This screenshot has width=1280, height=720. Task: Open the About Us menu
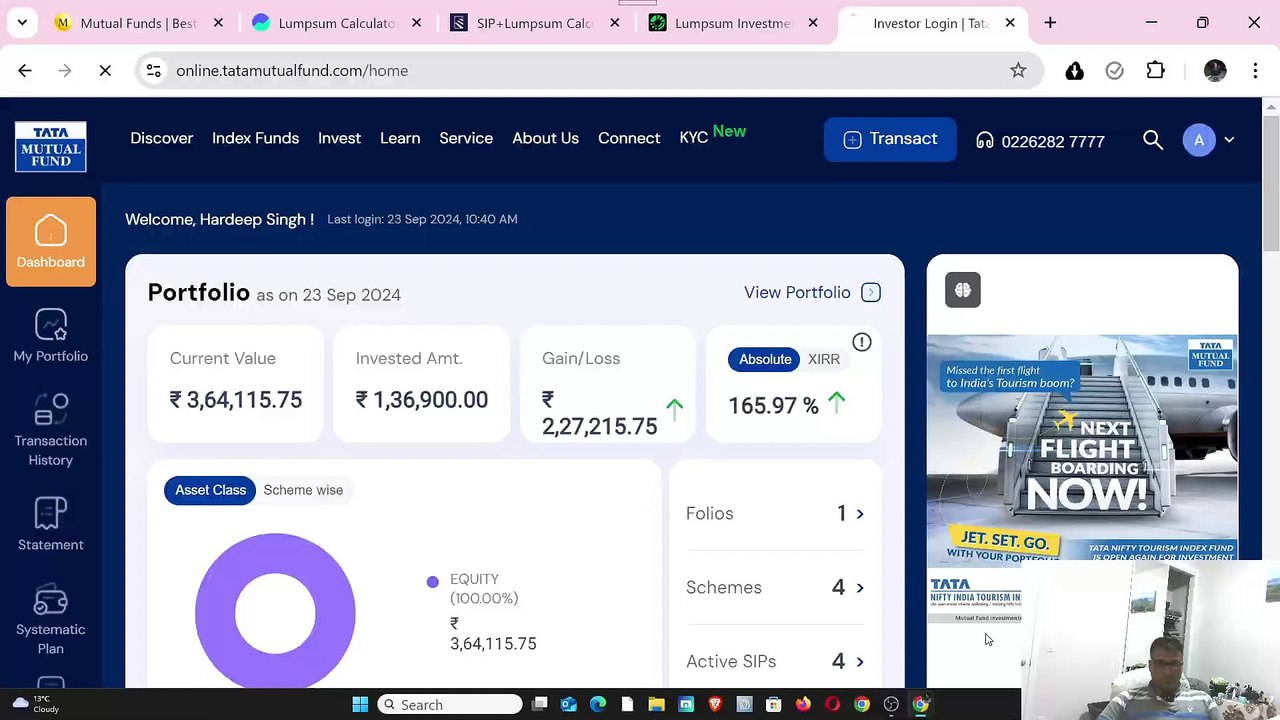[x=545, y=138]
